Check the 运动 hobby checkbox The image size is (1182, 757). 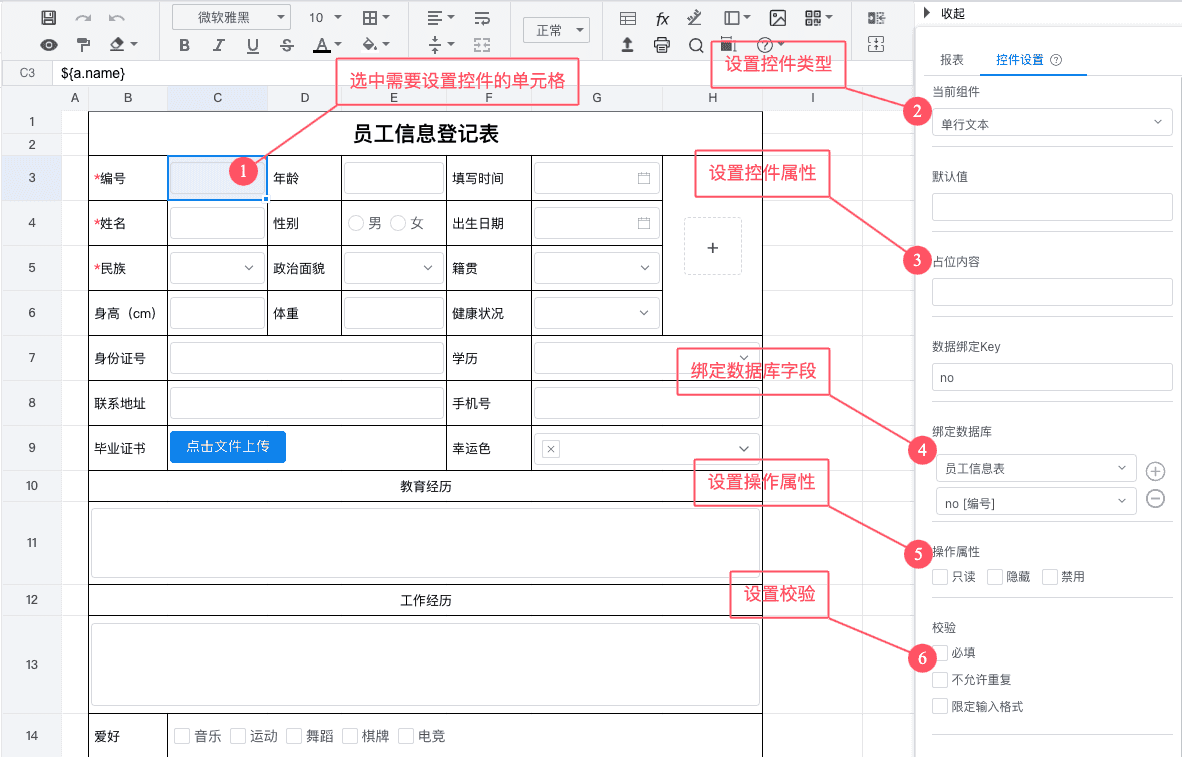[237, 736]
